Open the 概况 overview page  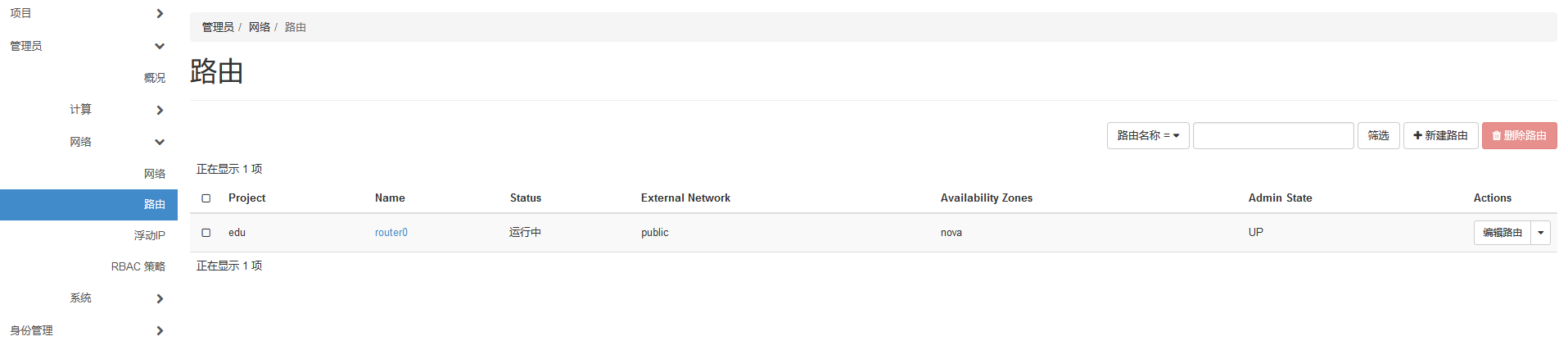pyautogui.click(x=155, y=78)
